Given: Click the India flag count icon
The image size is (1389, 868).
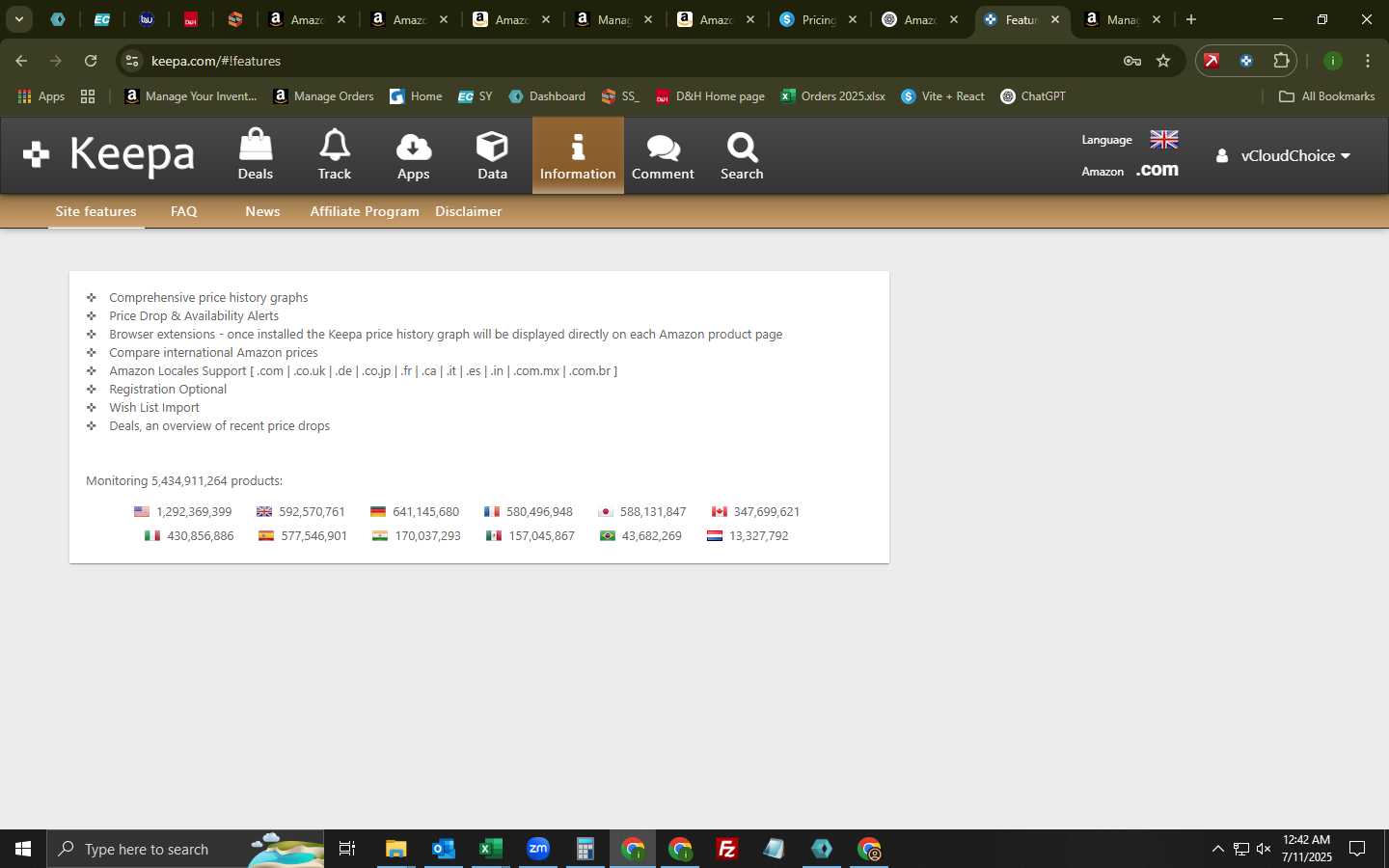Looking at the screenshot, I should click(x=380, y=536).
